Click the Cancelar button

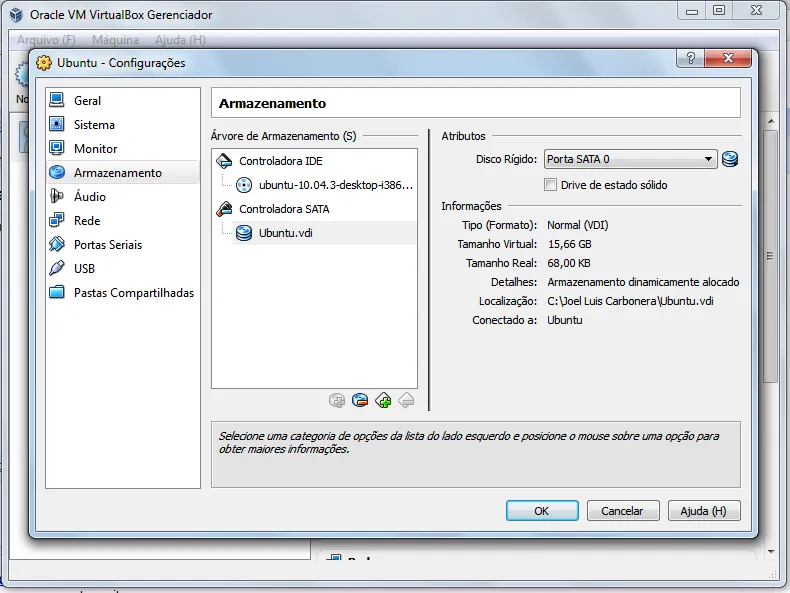click(623, 511)
